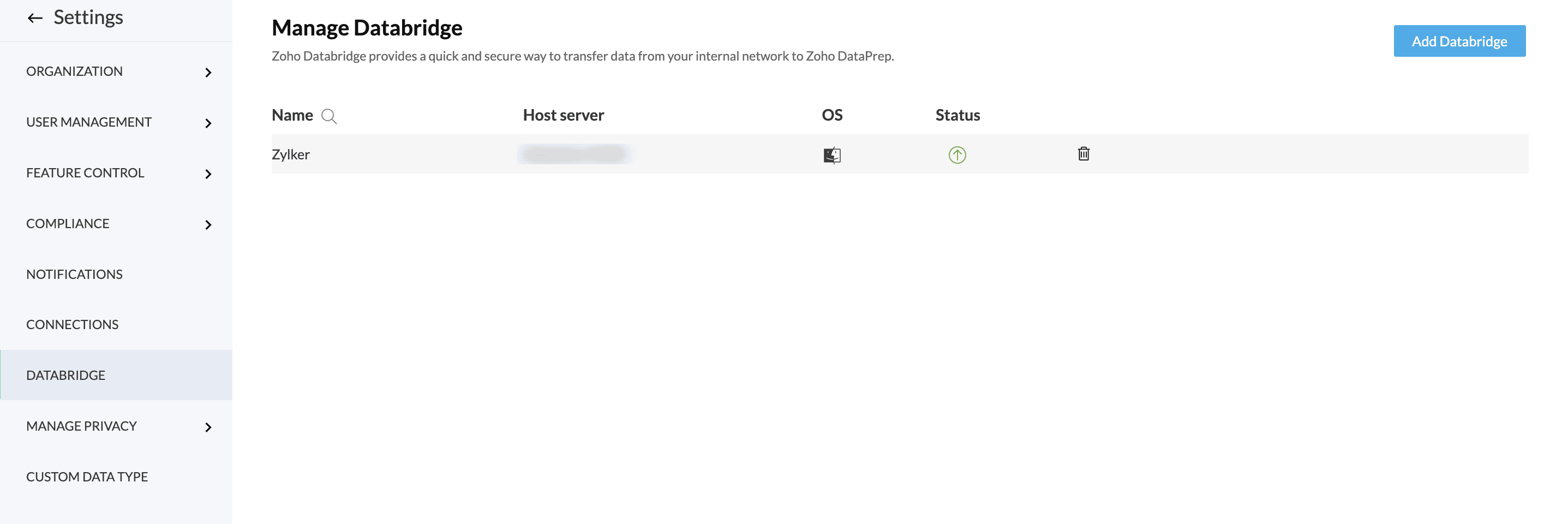Viewport: 1568px width, 524px height.
Task: Expand the Compliance chevron
Action: click(208, 225)
